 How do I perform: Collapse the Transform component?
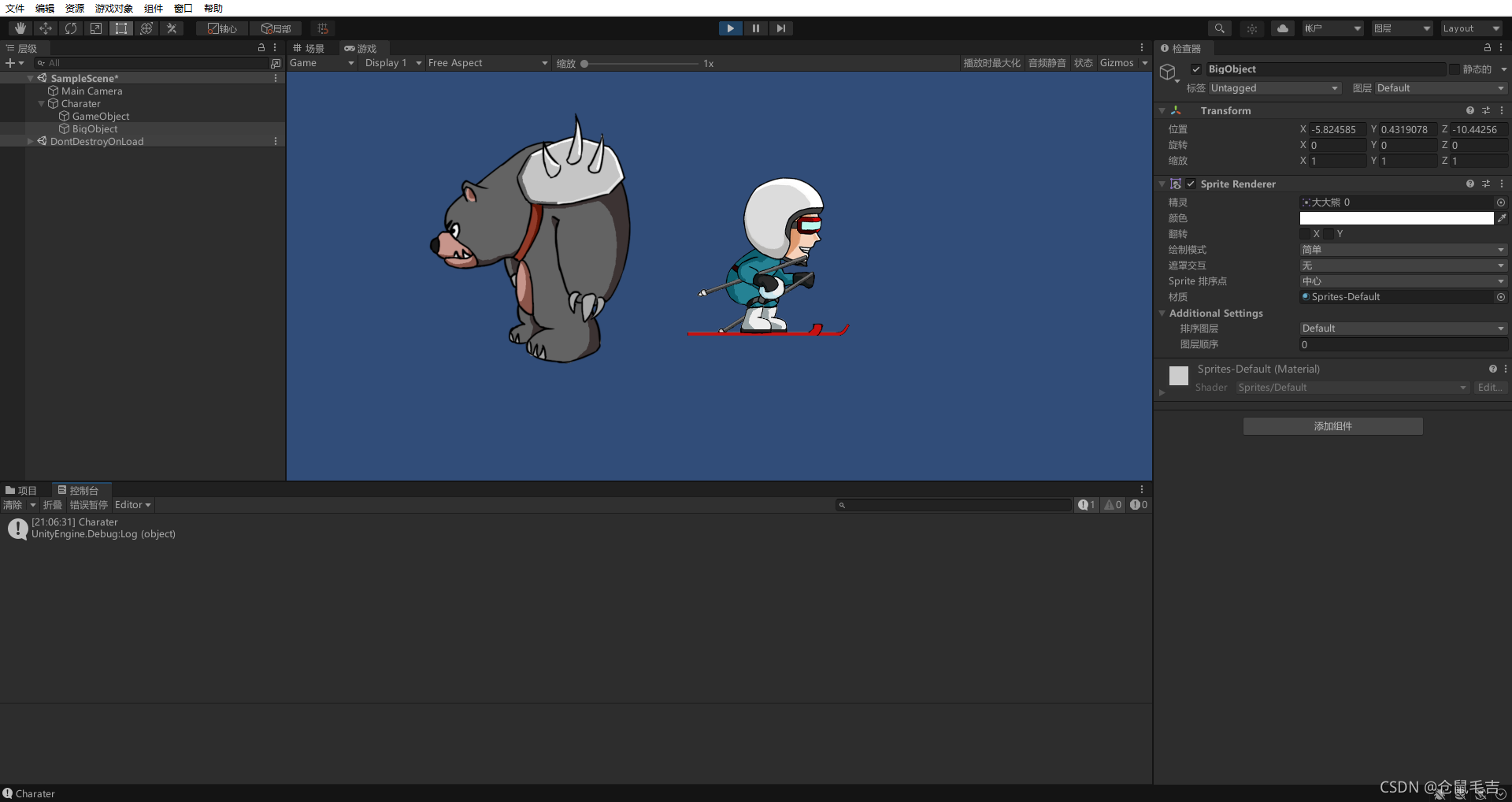[x=1162, y=111]
